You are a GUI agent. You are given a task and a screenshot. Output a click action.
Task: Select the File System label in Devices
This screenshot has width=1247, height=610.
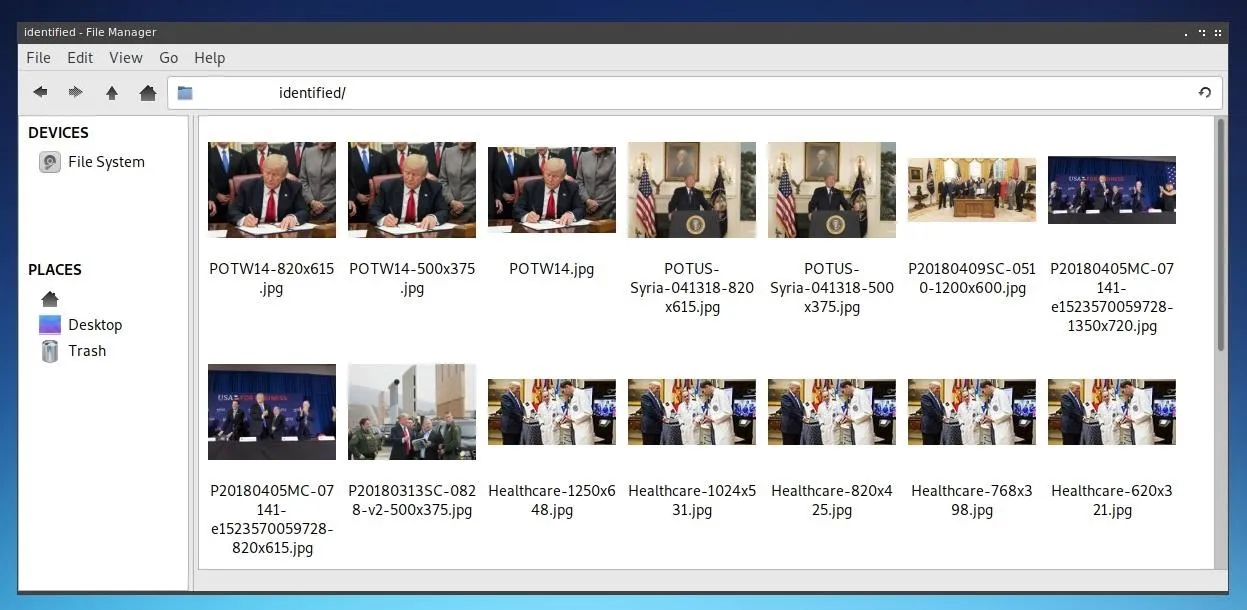click(106, 162)
